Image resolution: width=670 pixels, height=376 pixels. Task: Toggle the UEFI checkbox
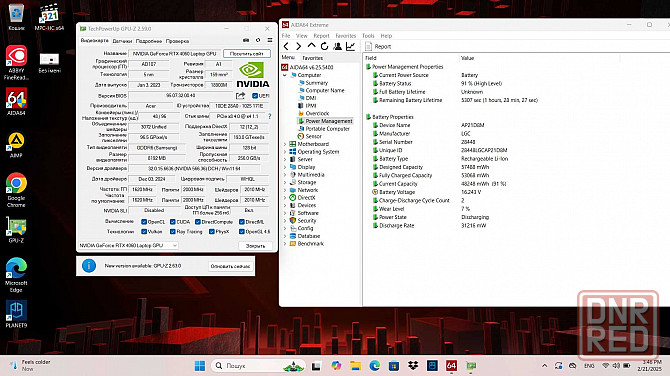pos(255,96)
